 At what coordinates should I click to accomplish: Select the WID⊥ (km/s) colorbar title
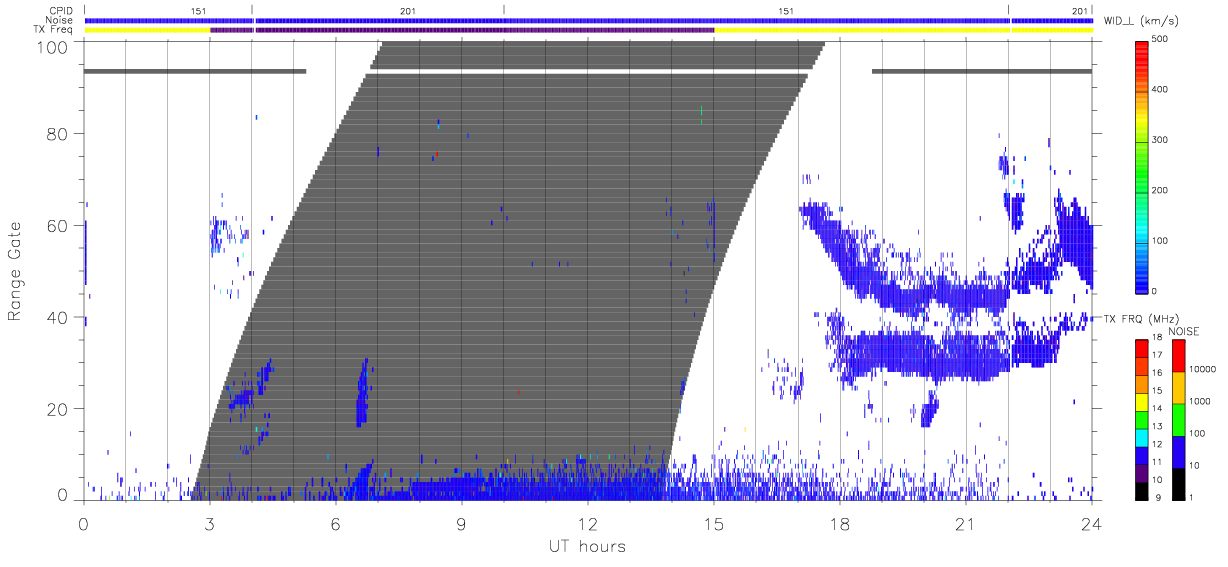(1143, 20)
